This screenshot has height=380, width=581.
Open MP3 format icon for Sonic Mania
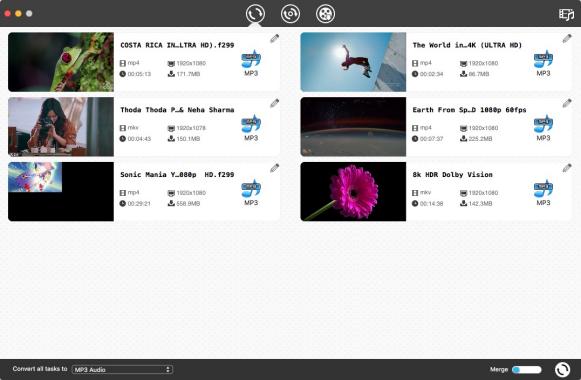[x=251, y=193]
